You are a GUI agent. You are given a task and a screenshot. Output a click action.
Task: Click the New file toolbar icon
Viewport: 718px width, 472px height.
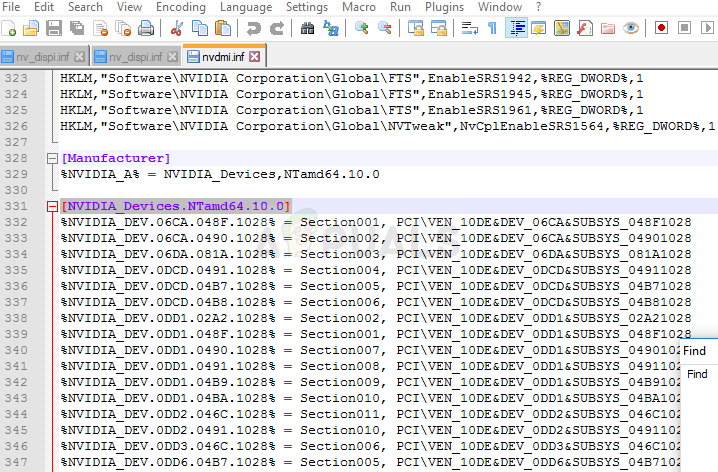click(x=11, y=28)
